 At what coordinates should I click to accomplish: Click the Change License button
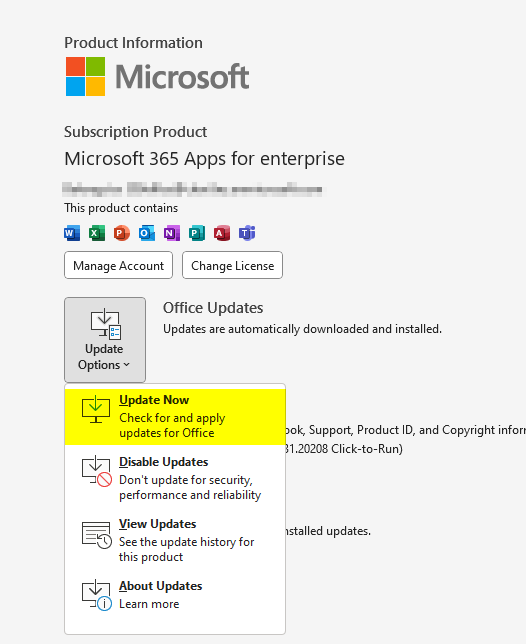coord(232,265)
